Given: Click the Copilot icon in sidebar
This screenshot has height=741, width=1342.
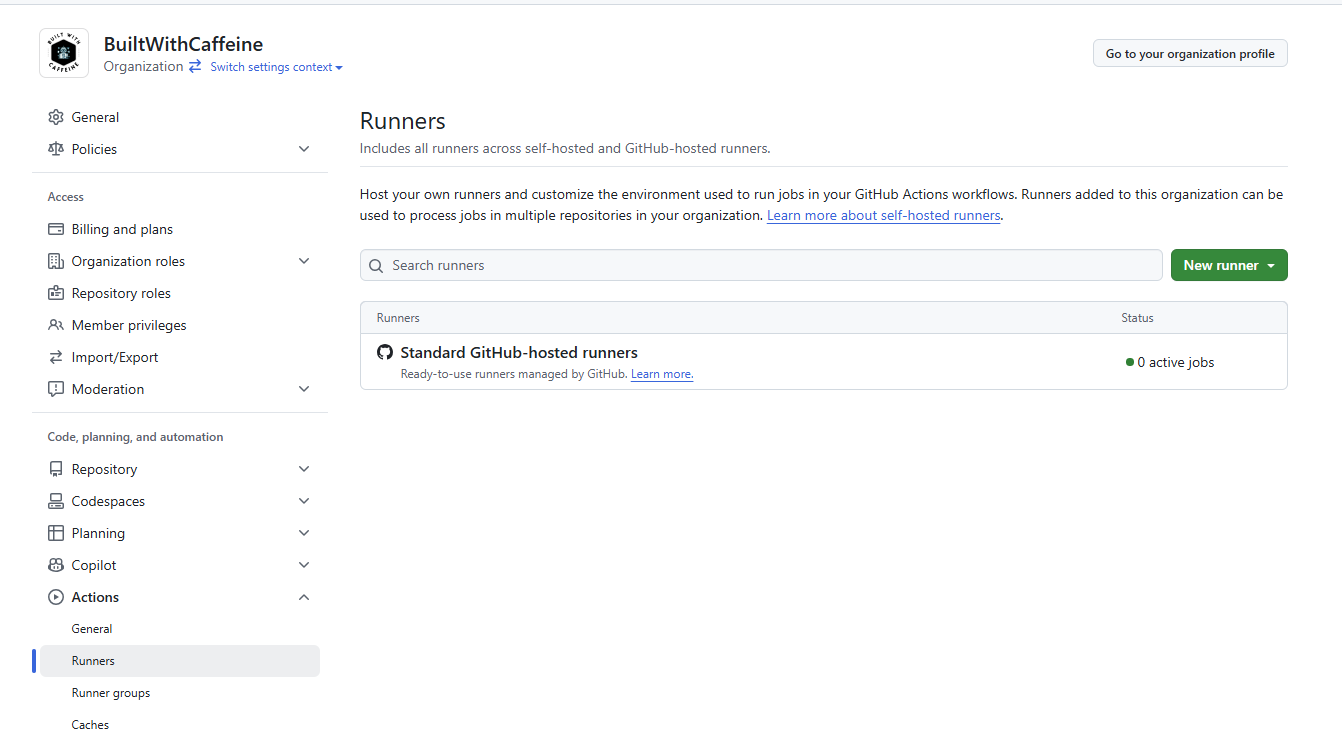Looking at the screenshot, I should point(56,565).
